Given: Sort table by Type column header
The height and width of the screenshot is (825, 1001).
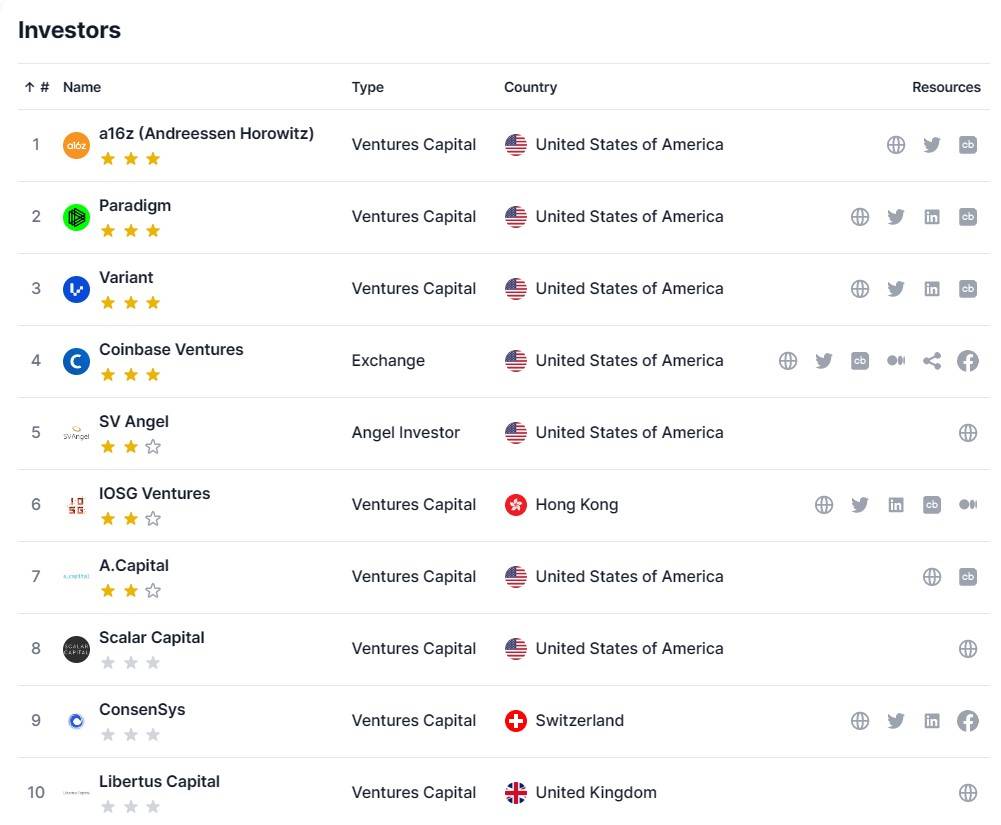Looking at the screenshot, I should 368,87.
